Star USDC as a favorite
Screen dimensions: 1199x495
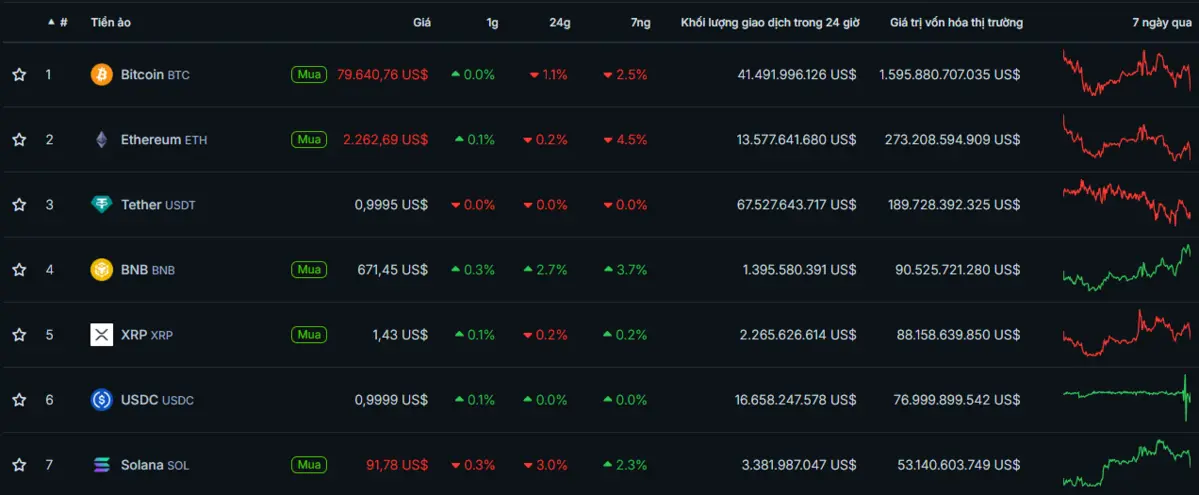pos(19,400)
